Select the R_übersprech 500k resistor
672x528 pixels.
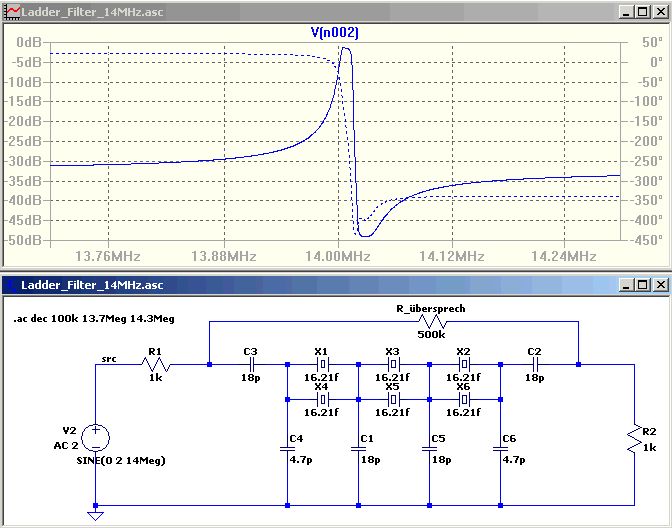tap(433, 321)
